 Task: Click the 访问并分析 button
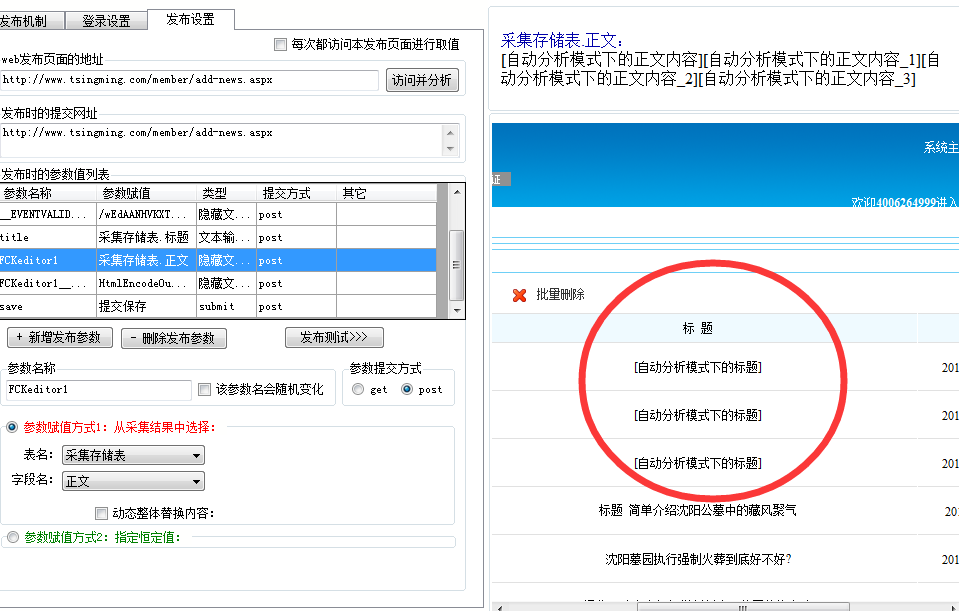tap(422, 81)
